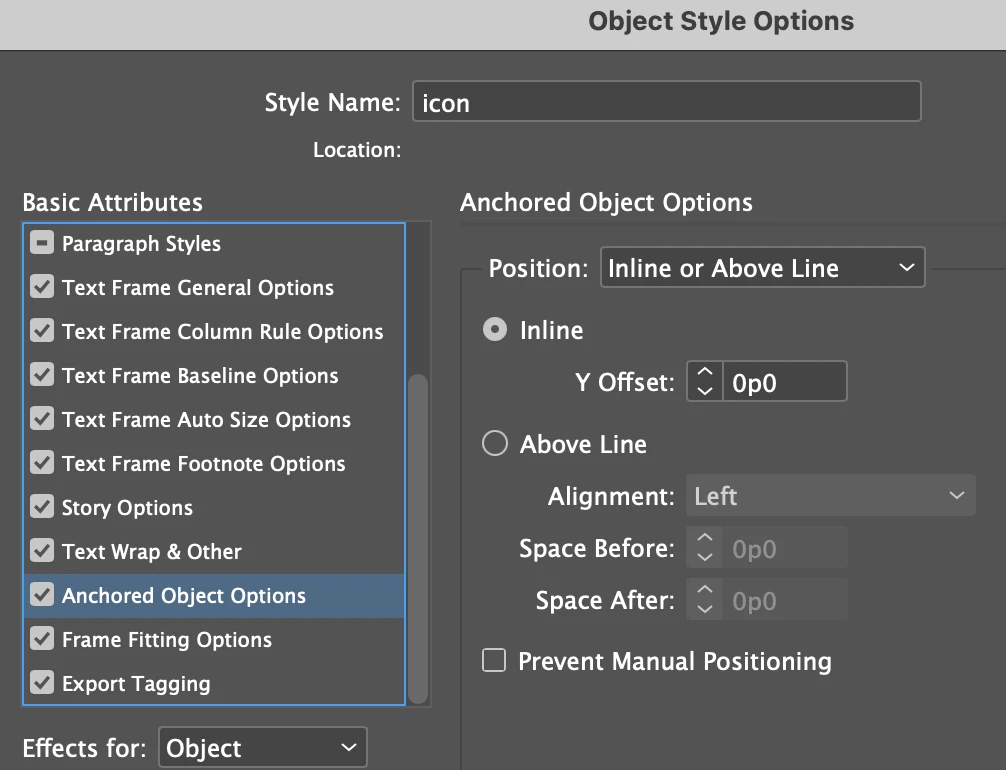Toggle the Paragraph Styles checkbox
This screenshot has height=770, width=1006.
(42, 244)
